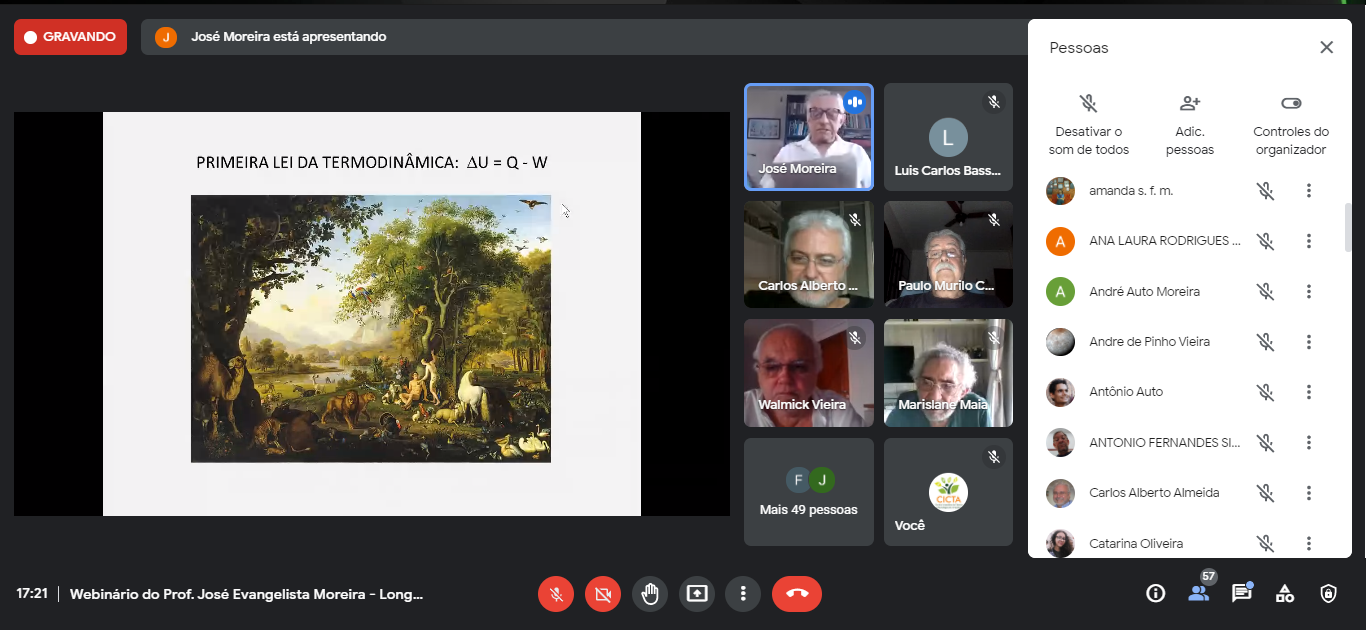Screen dimensions: 1366x630
Task: Click the Webinário do Prof. José meeting title
Action: click(x=247, y=594)
